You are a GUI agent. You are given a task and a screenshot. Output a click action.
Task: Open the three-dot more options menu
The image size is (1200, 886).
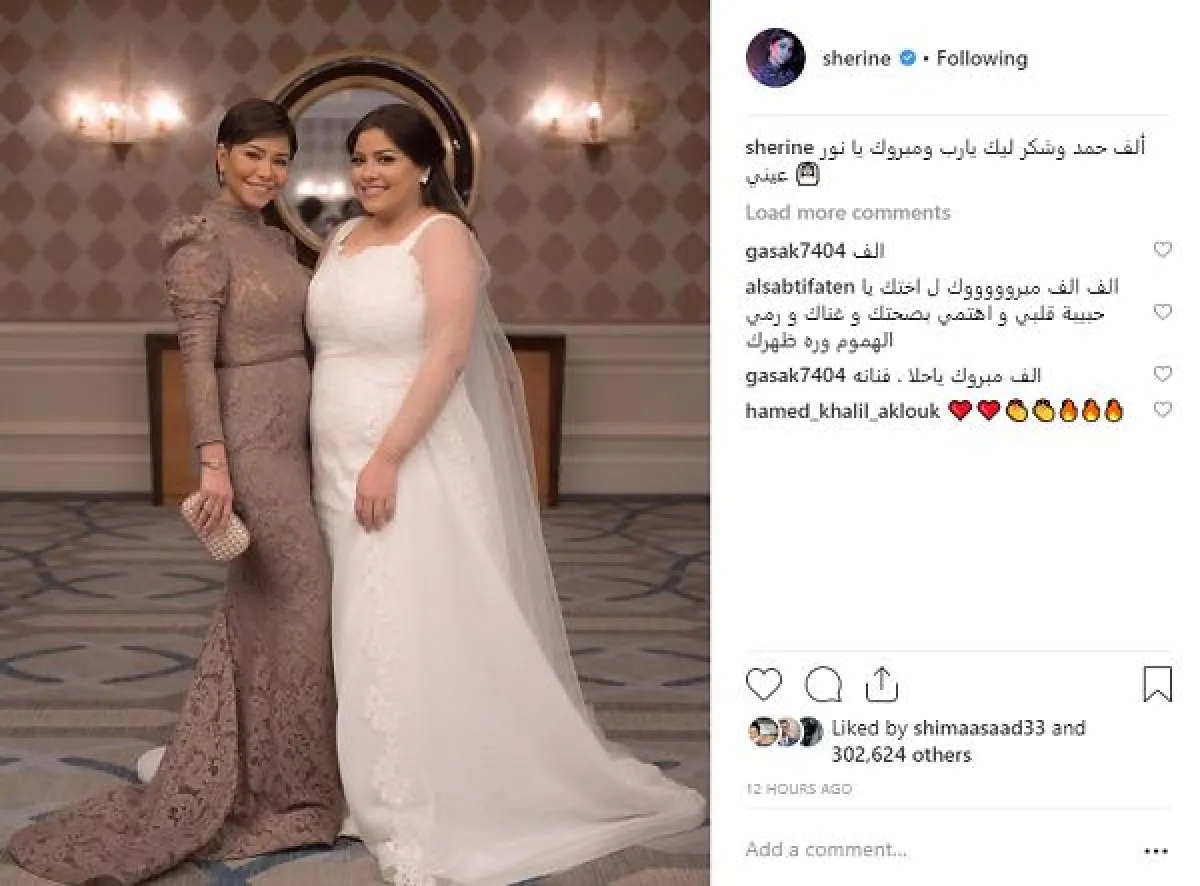1156,851
